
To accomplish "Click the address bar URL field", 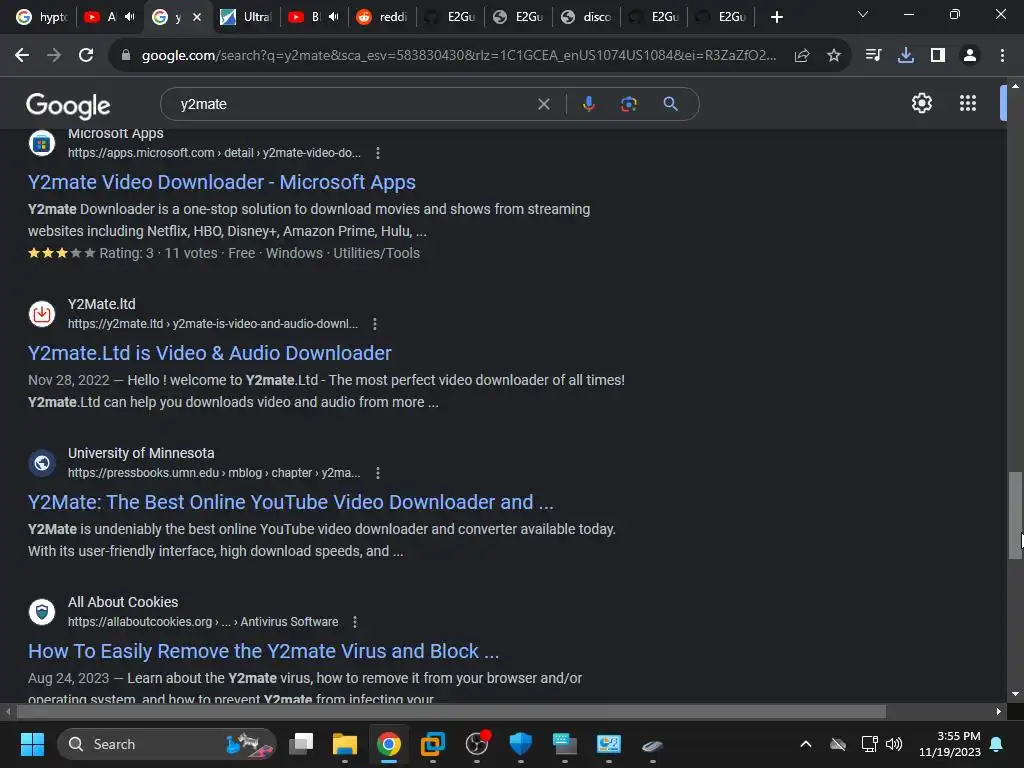I will point(458,56).
